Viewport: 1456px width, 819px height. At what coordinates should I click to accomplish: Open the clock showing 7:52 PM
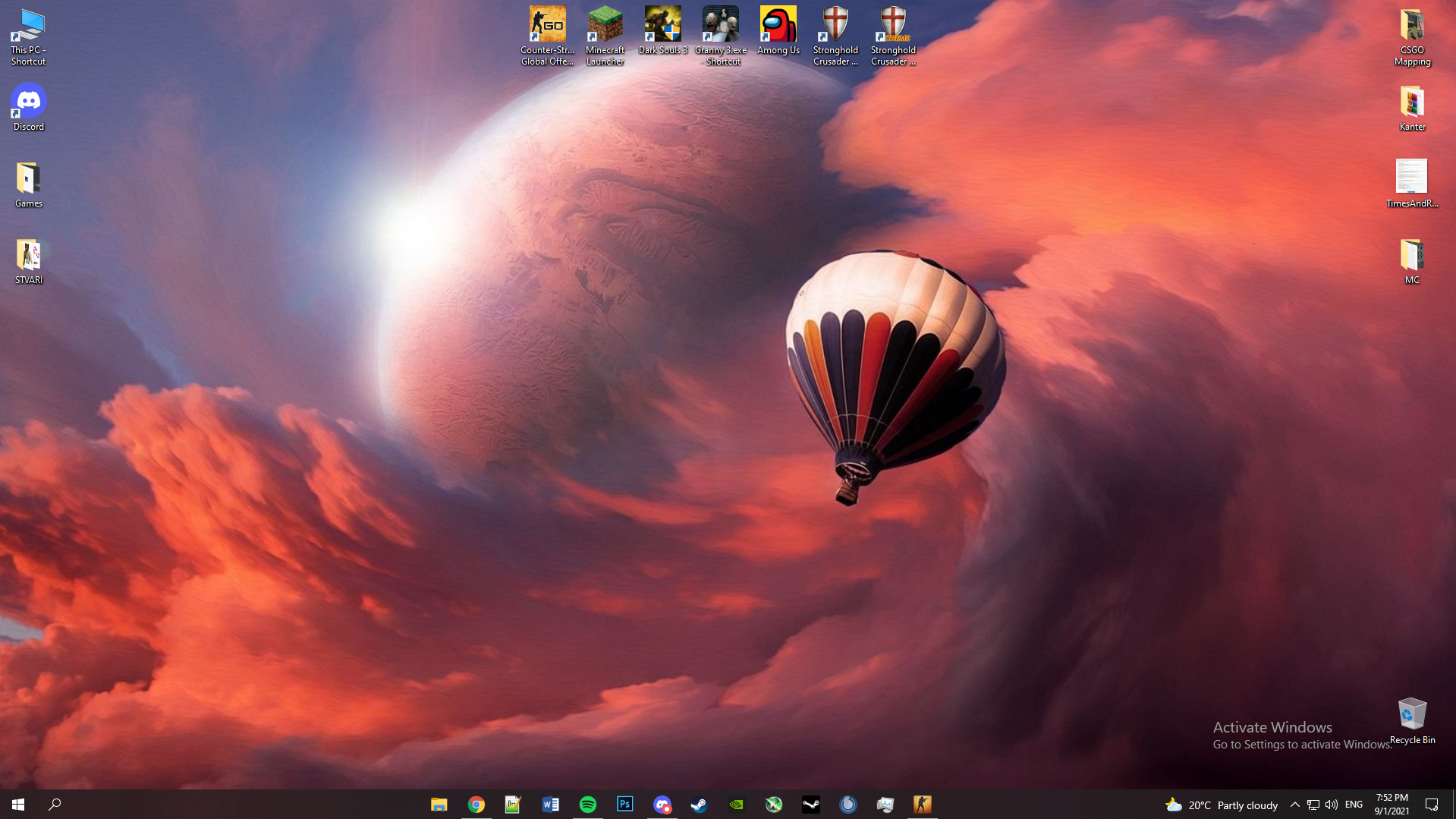coord(1392,805)
